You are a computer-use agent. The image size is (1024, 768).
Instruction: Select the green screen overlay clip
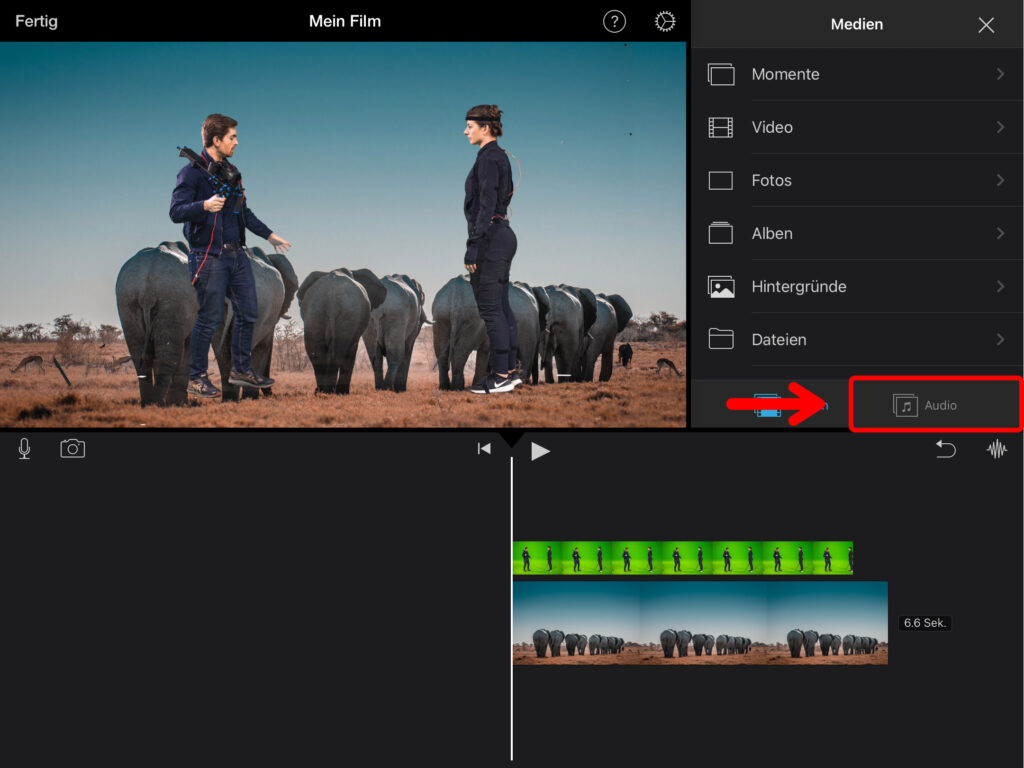click(682, 557)
